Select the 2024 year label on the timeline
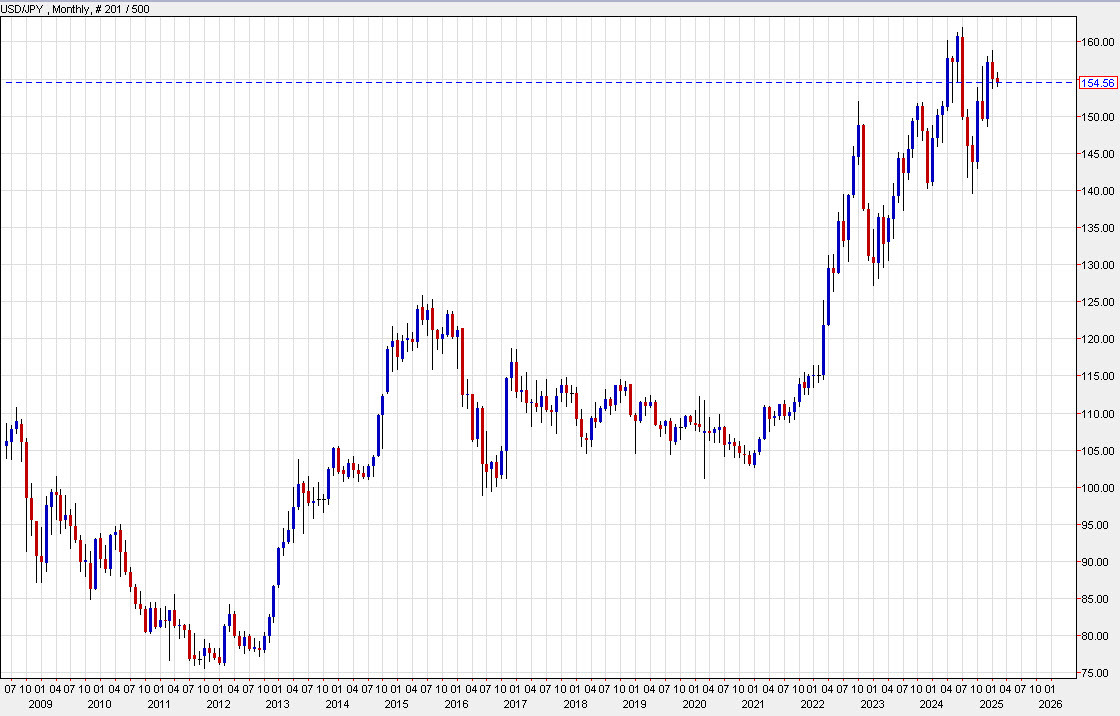 pos(933,704)
